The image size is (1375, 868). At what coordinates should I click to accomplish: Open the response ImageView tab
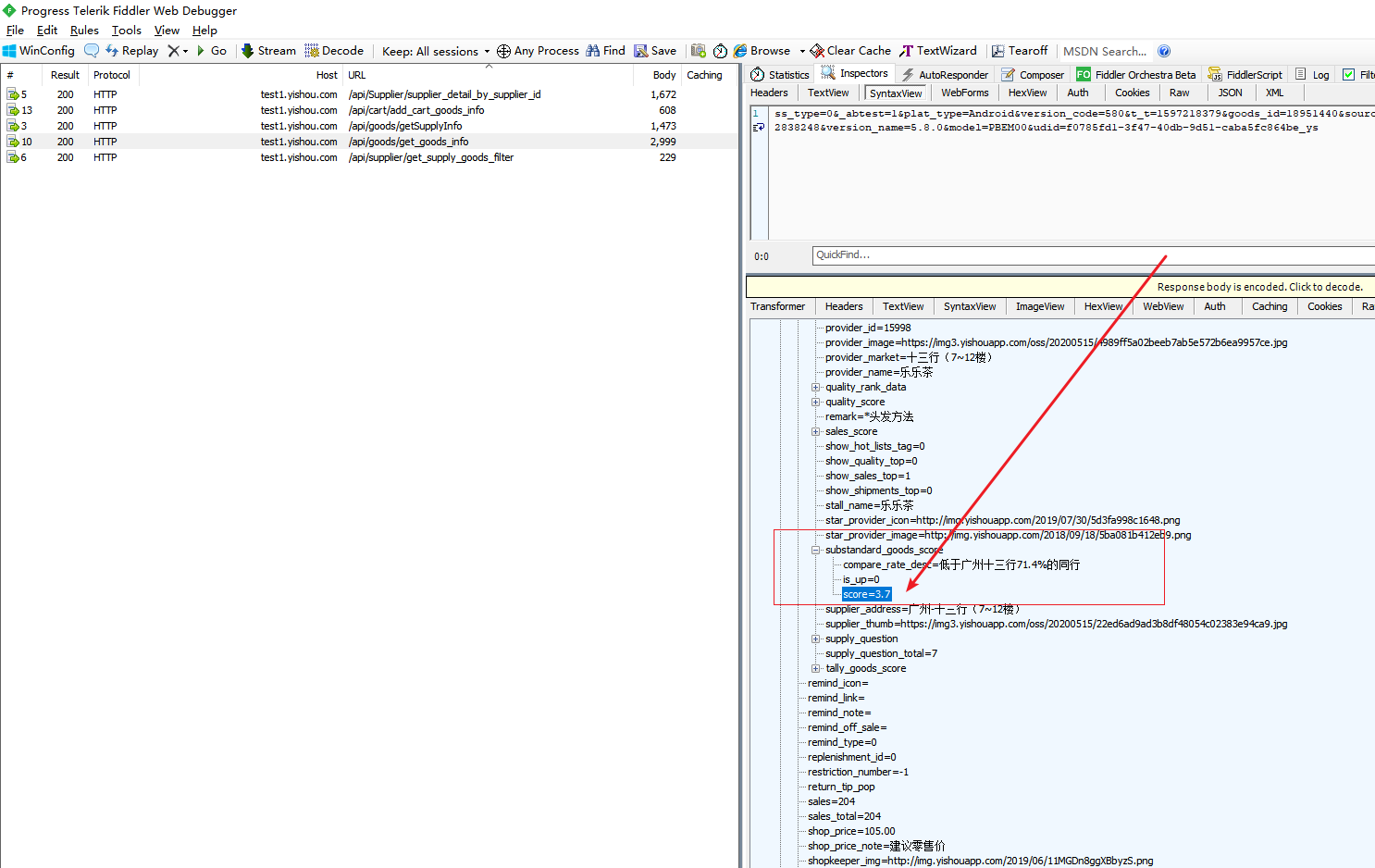1040,306
